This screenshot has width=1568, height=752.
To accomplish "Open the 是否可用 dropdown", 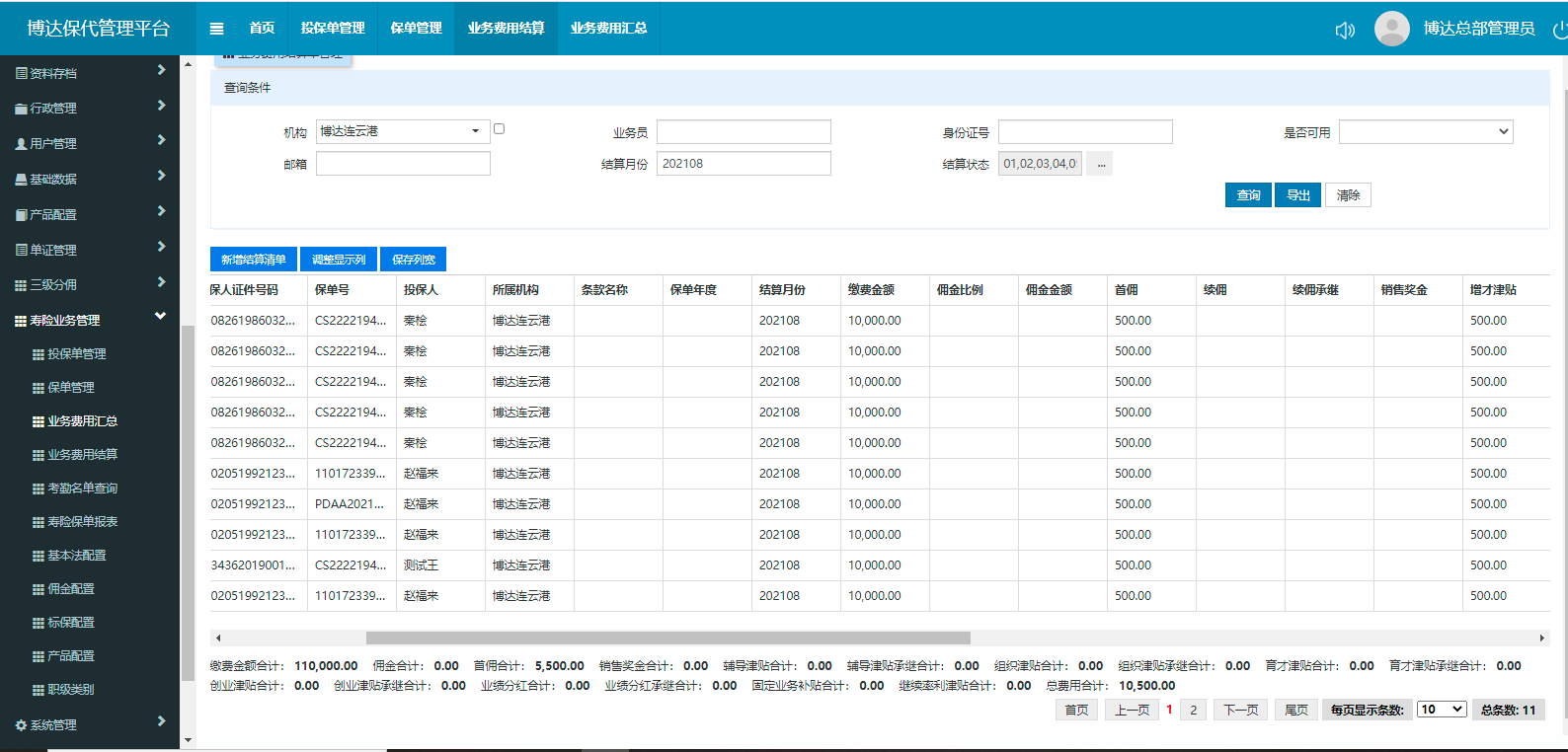I will (1425, 132).
